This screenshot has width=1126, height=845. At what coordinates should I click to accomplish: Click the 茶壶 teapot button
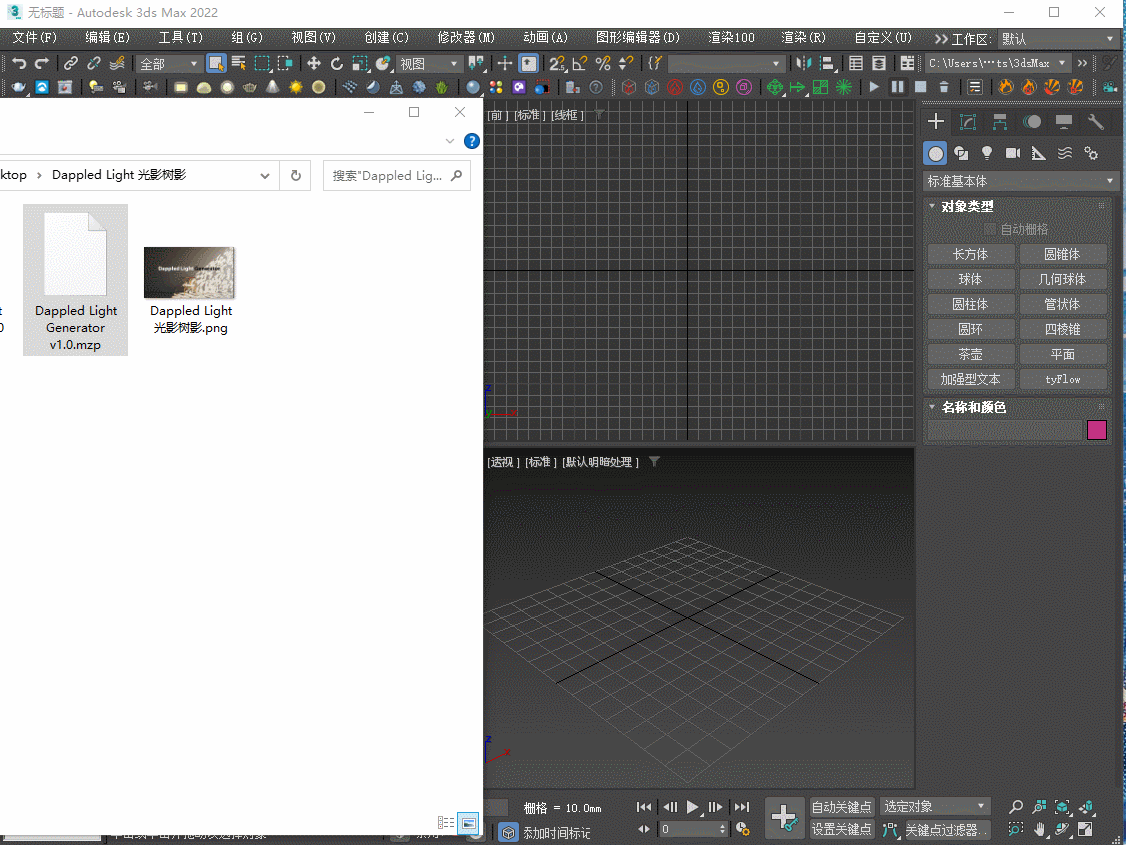[970, 354]
